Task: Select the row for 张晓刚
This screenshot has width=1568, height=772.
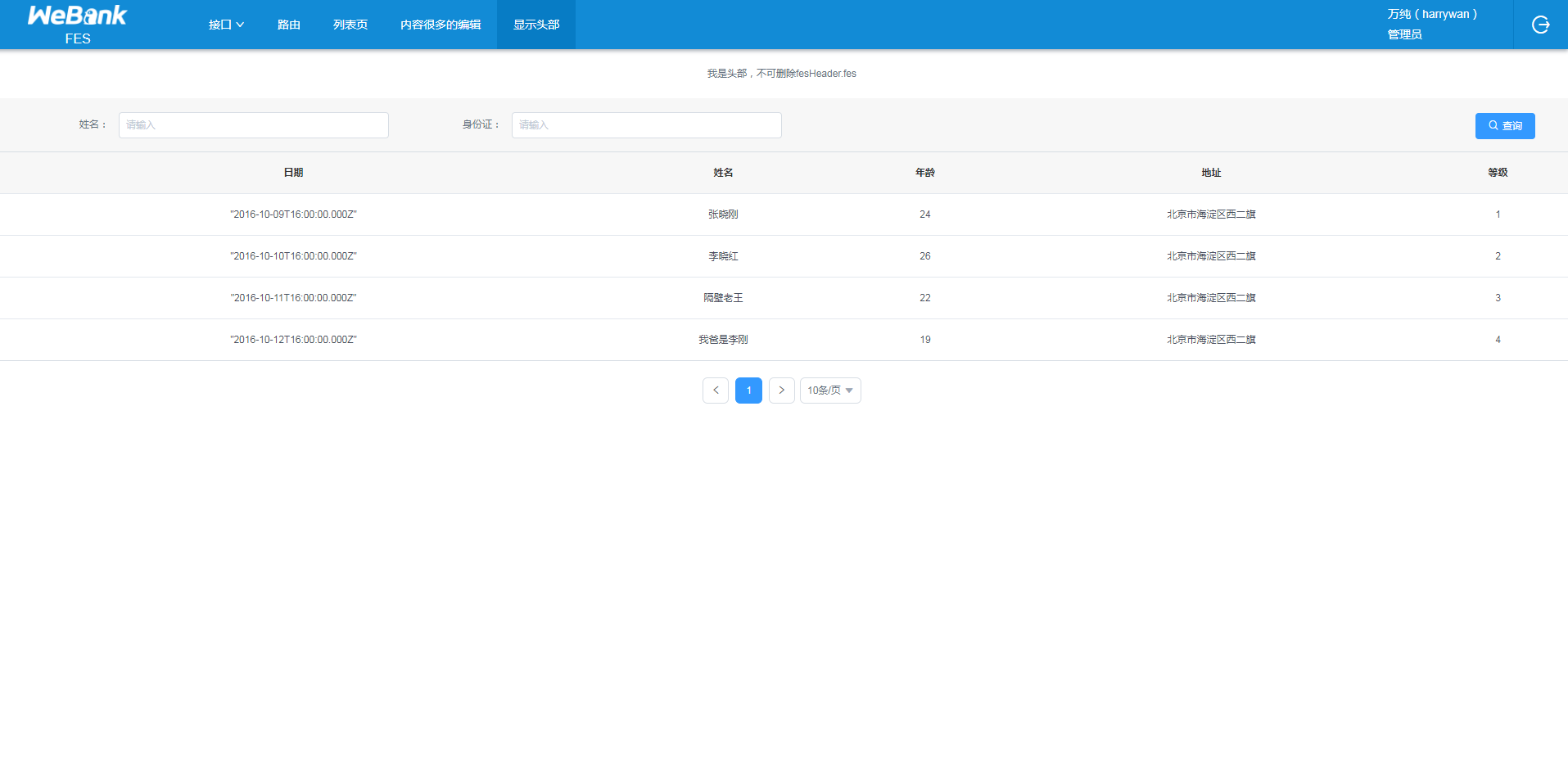Action: pos(723,214)
